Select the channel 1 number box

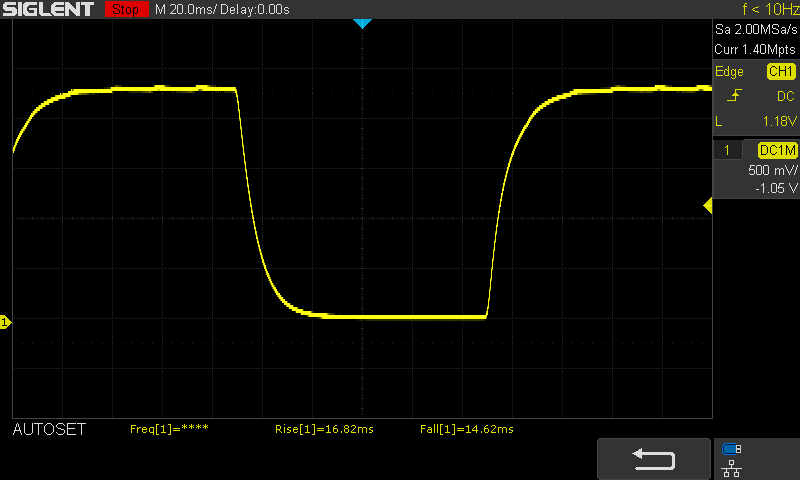[x=727, y=150]
